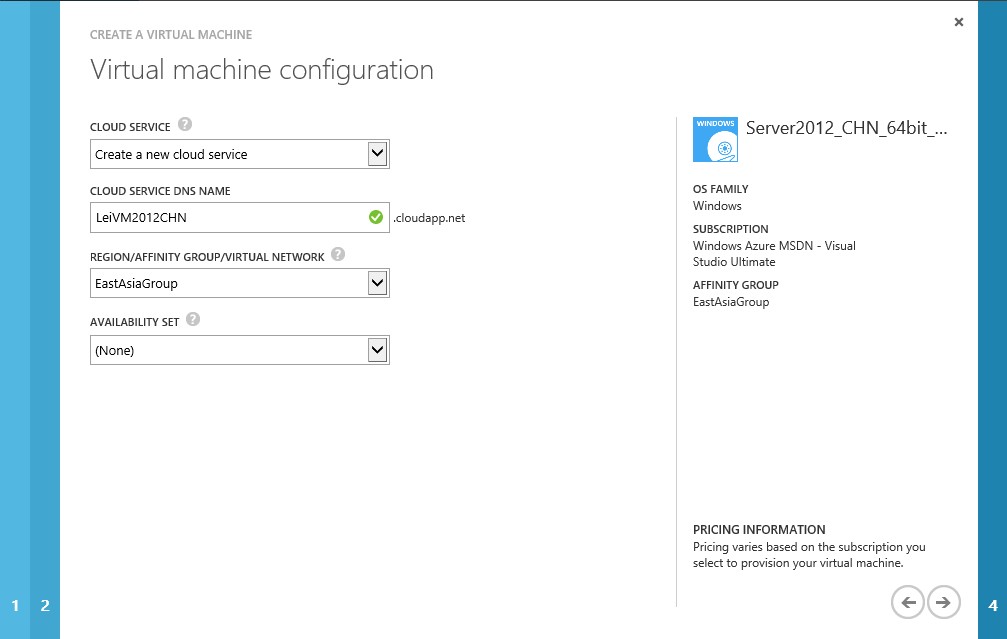1007x639 pixels.
Task: Click help icon beside Region/Affinity Group/Virtual Network
Action: pos(338,254)
